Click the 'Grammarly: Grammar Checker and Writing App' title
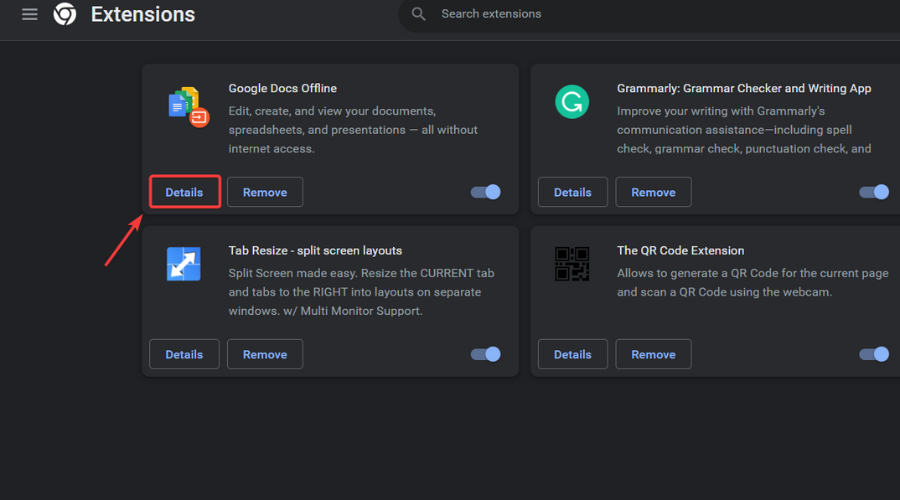This screenshot has height=500, width=900. pyautogui.click(x=744, y=88)
